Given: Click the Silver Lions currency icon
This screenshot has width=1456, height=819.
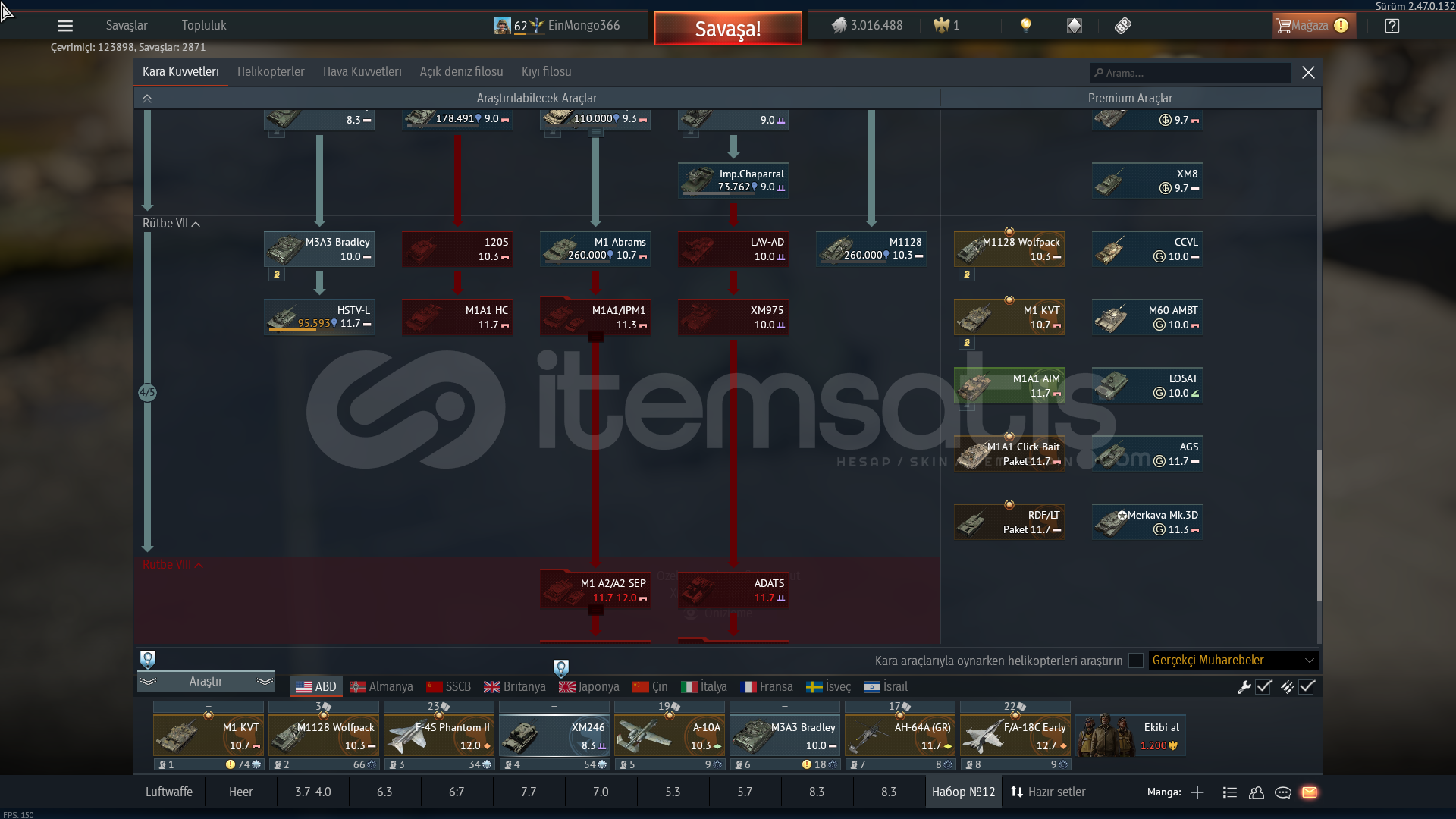Looking at the screenshot, I should (x=839, y=26).
